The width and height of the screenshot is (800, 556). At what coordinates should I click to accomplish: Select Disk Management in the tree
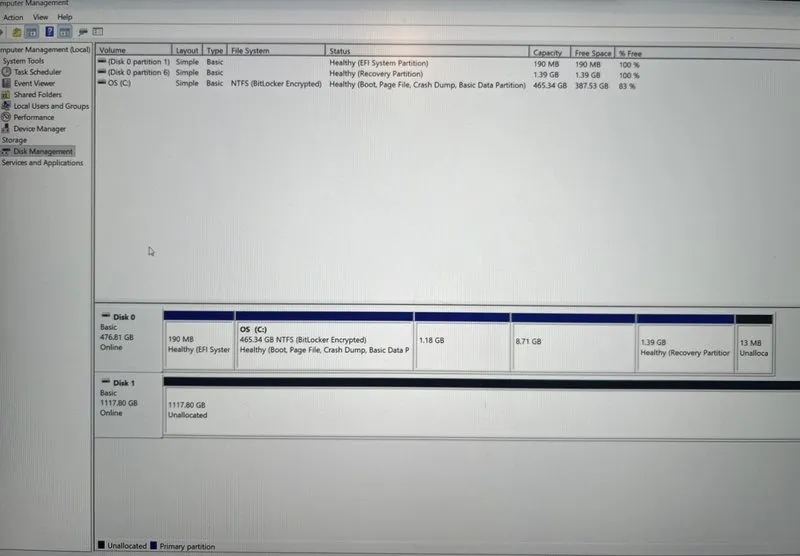[43, 151]
